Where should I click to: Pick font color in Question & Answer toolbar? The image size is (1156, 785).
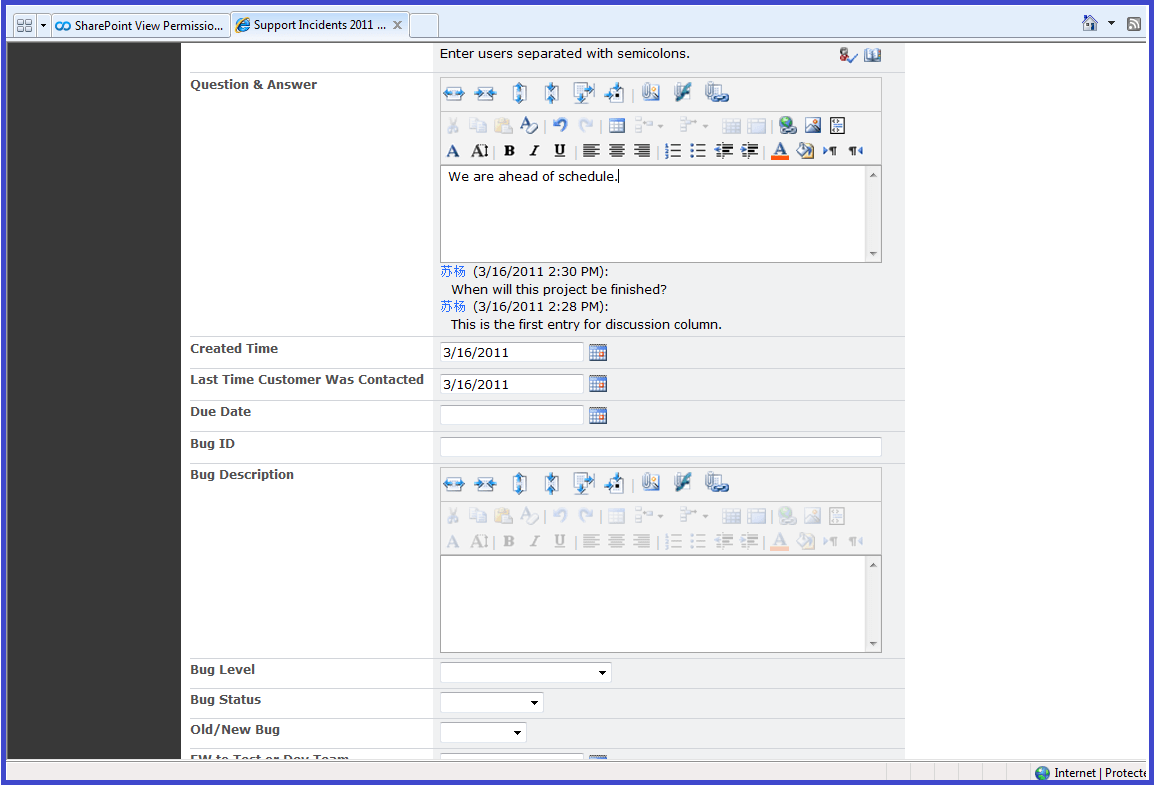point(779,151)
